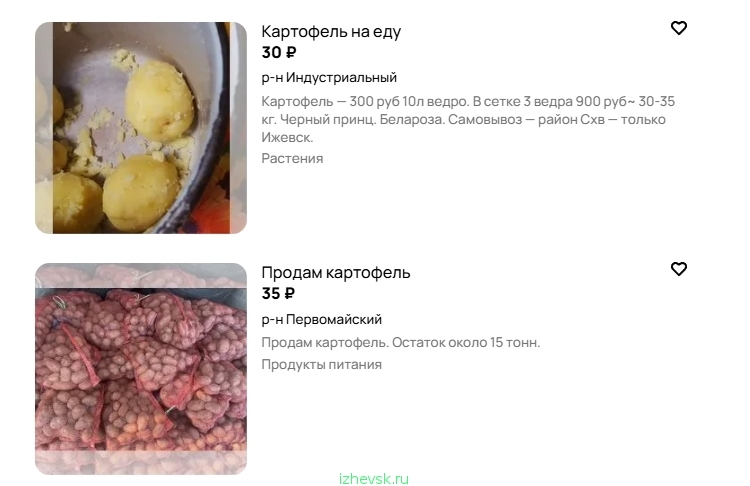Select the 30 ₽ price label
This screenshot has height=486, width=750.
tap(279, 53)
